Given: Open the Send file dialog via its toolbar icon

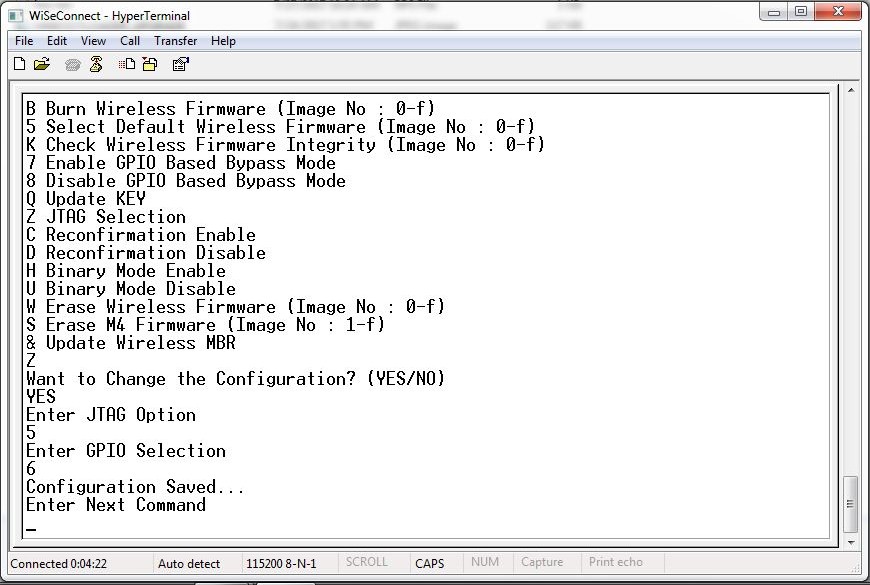Looking at the screenshot, I should pos(125,63).
